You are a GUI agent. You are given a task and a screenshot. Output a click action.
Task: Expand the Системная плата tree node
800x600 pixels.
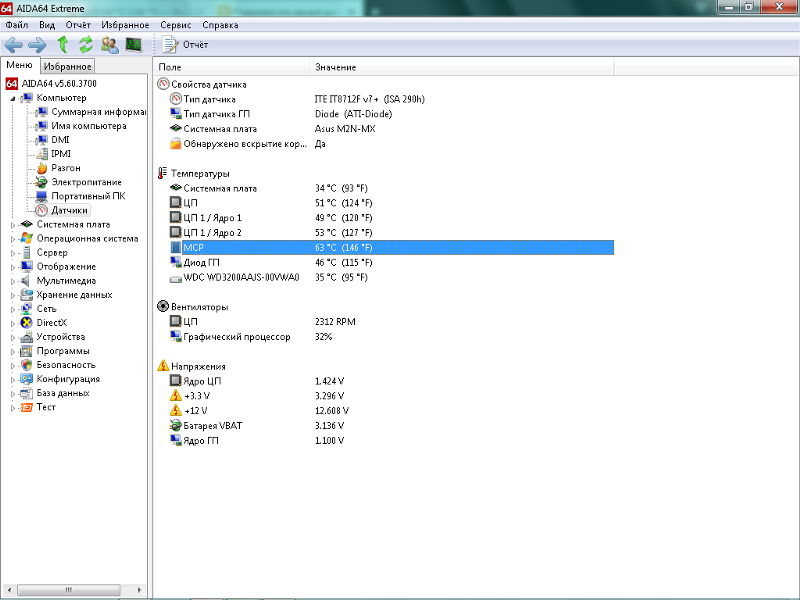[13, 224]
